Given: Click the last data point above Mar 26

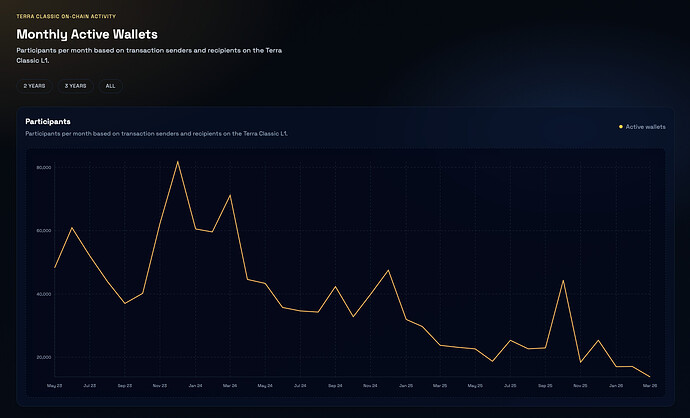Looking at the screenshot, I should (650, 377).
